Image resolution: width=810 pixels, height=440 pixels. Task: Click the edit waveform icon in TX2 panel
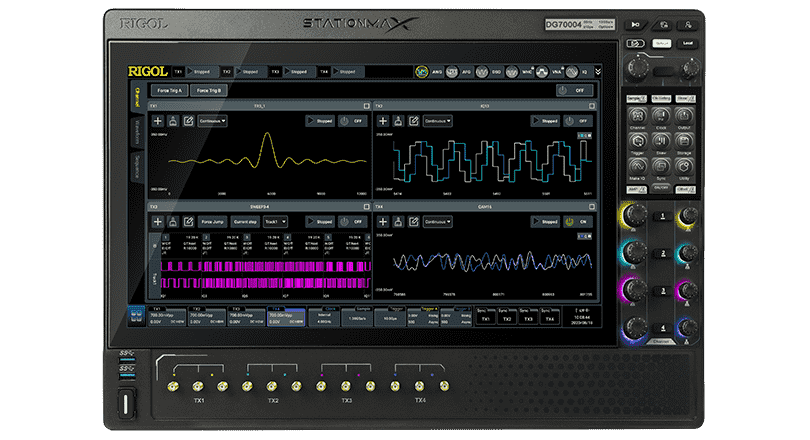click(x=413, y=120)
